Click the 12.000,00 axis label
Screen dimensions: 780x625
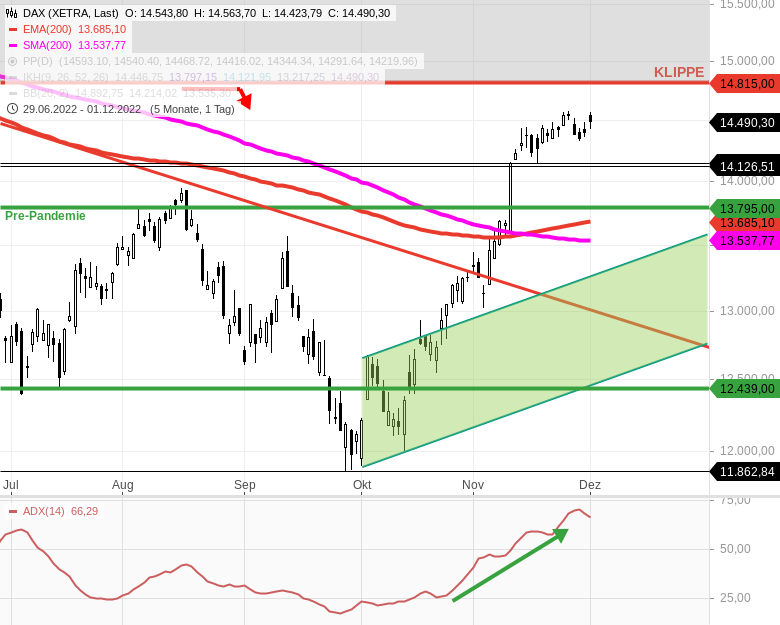[747, 451]
